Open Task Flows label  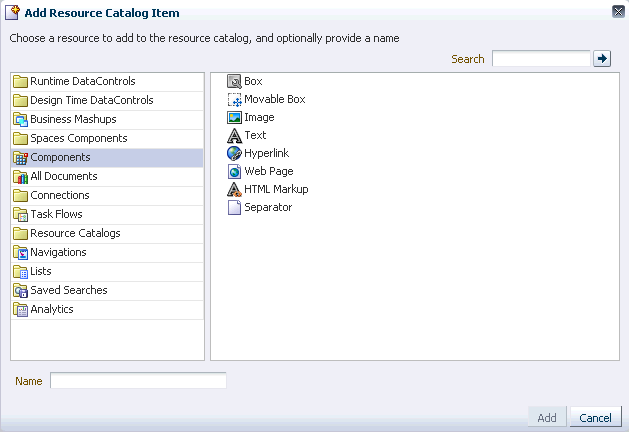[x=56, y=215]
